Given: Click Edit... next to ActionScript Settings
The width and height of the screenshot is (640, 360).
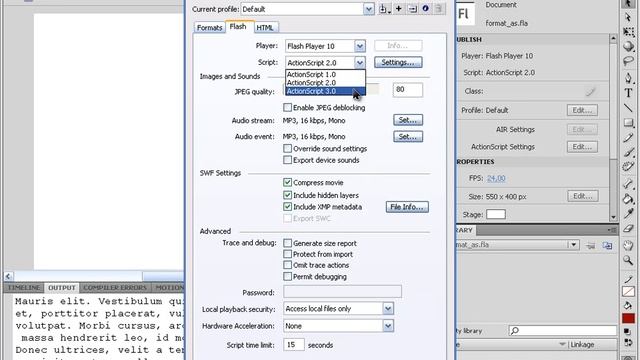Looking at the screenshot, I should click(x=582, y=147).
